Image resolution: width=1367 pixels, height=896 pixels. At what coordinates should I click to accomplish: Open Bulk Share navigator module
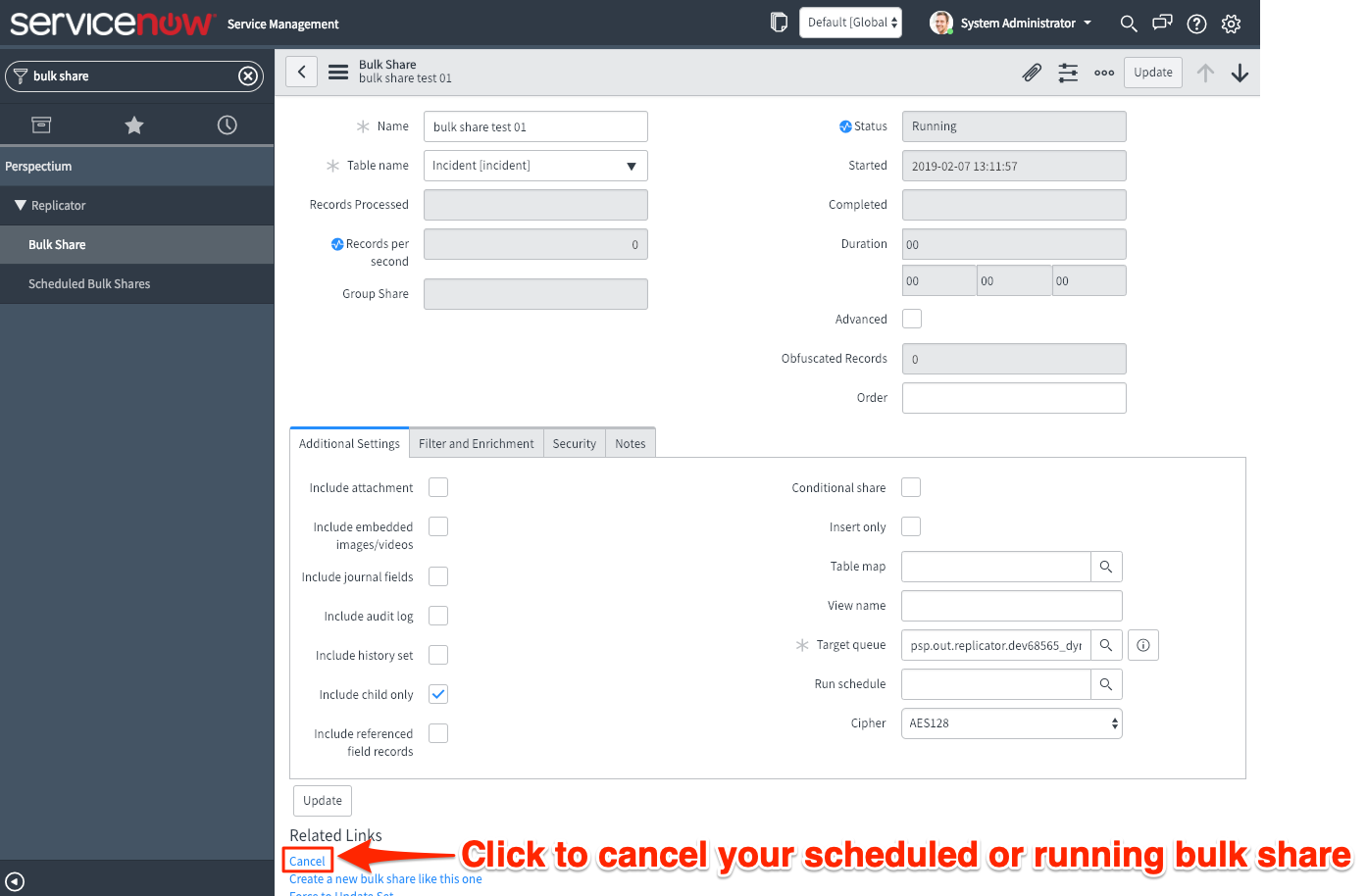(137, 245)
